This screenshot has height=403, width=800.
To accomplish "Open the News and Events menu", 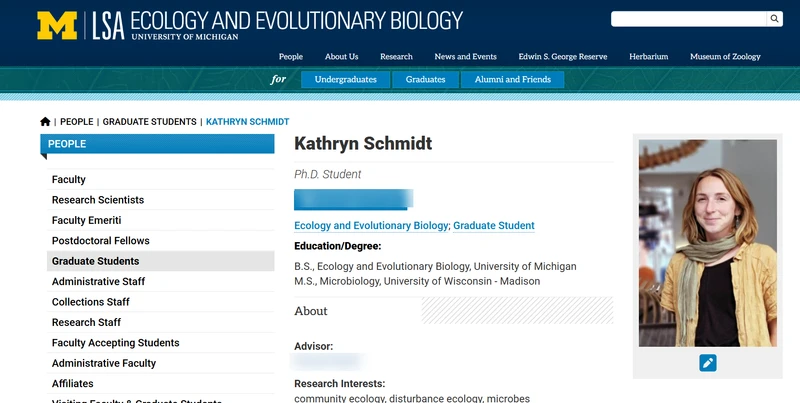I will (465, 57).
